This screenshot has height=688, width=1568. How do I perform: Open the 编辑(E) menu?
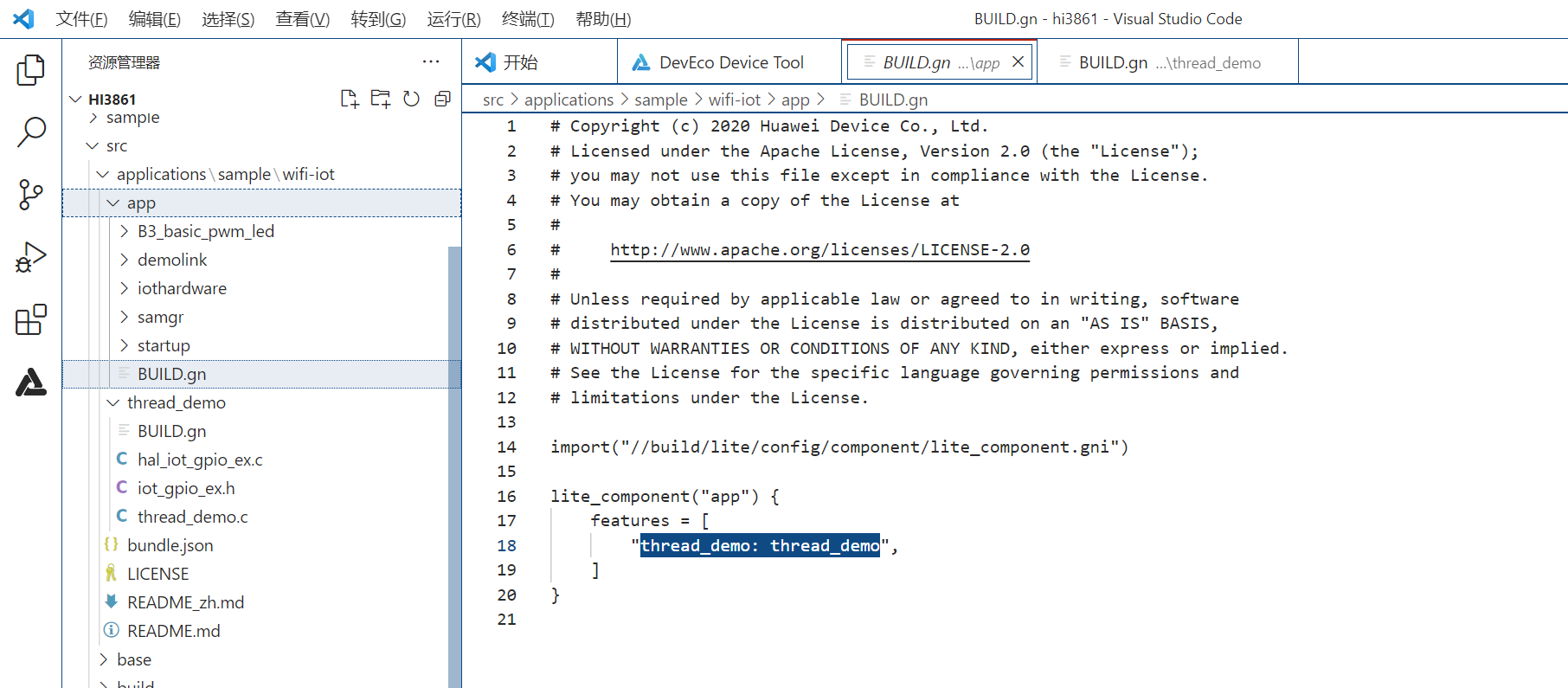point(155,19)
